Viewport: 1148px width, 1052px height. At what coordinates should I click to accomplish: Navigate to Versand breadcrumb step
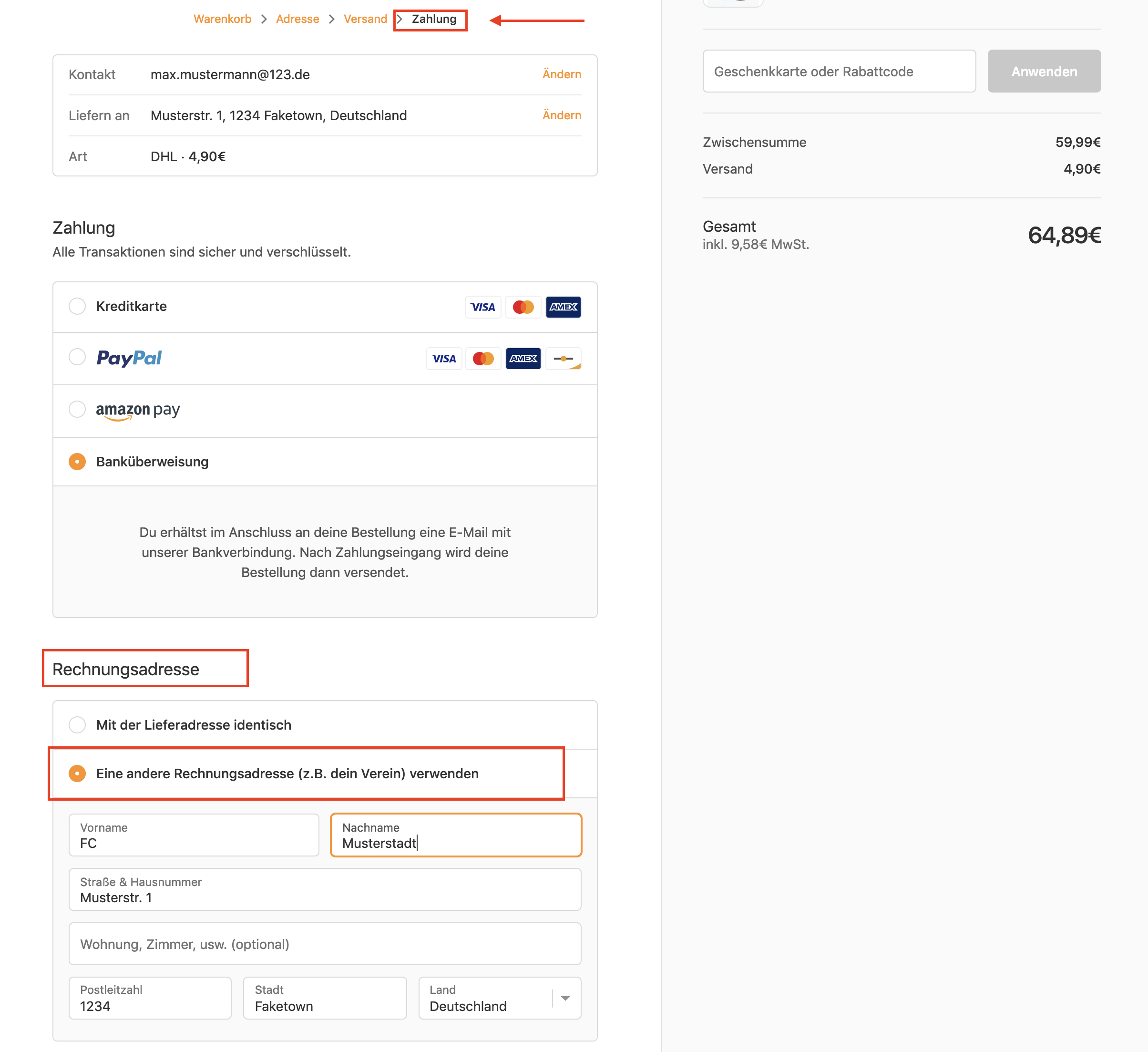click(x=365, y=19)
